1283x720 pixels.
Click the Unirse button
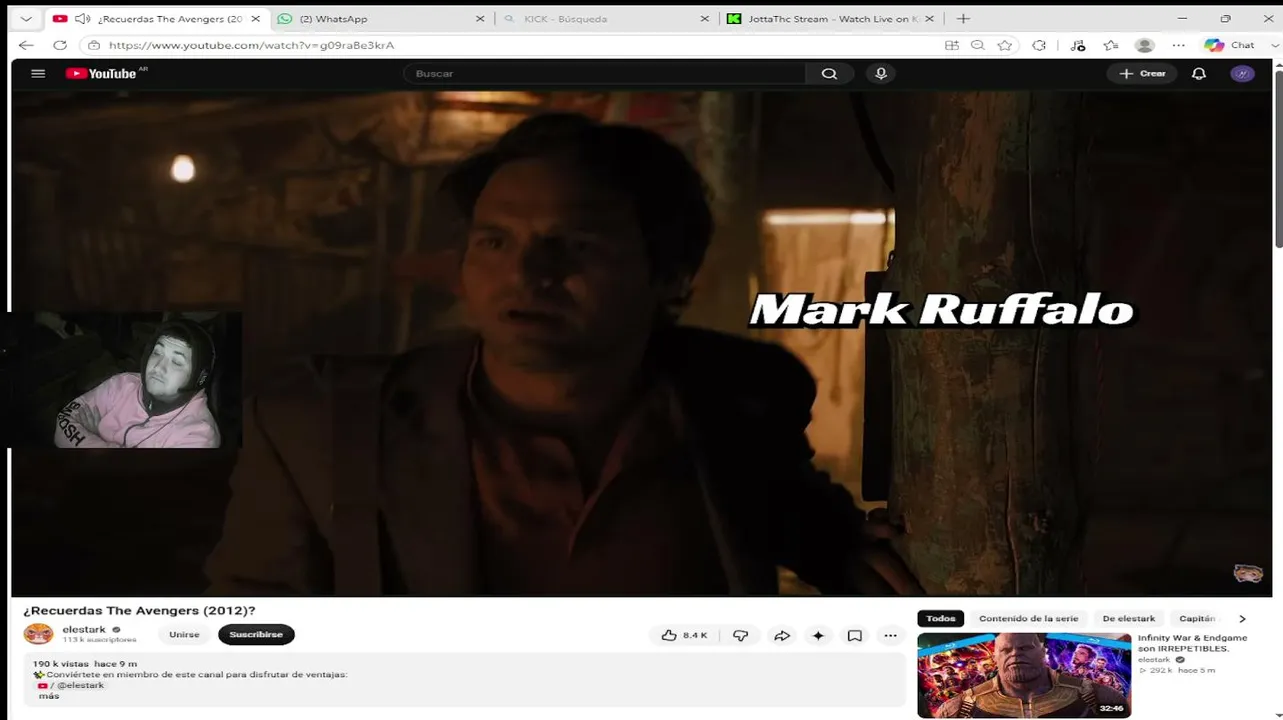tap(184, 634)
